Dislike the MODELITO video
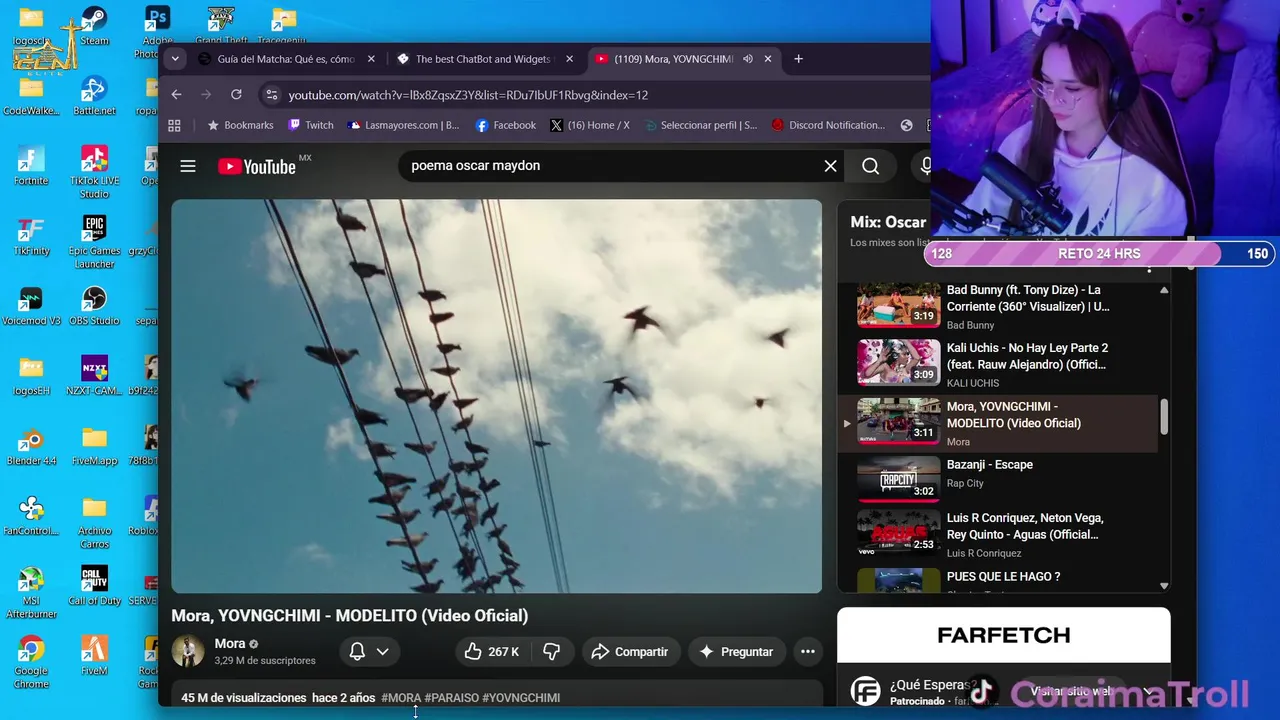Screen dimensions: 1280x720 pyautogui.click(x=551, y=652)
